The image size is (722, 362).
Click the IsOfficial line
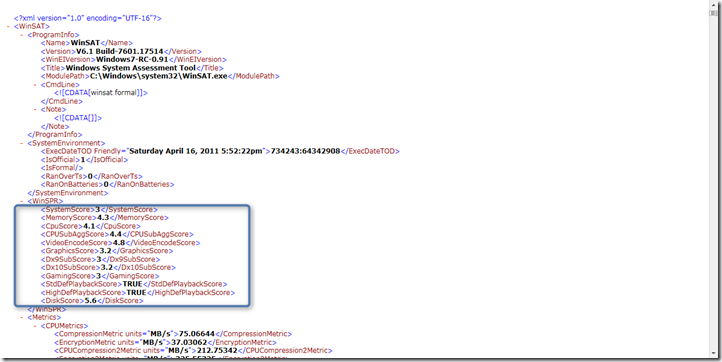tap(84, 159)
